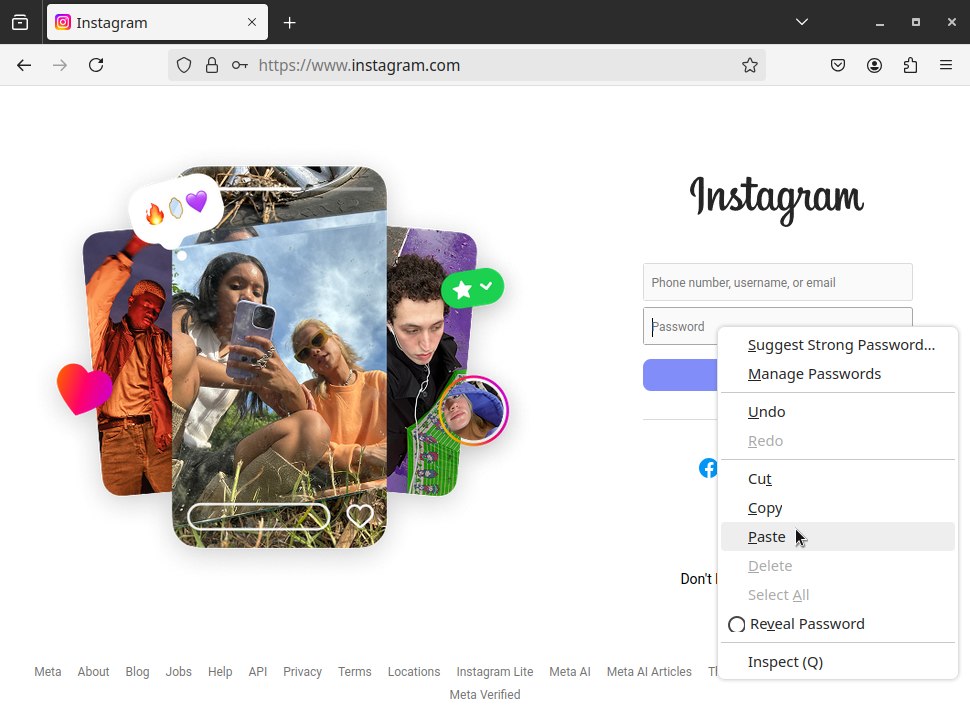970x724 pixels.
Task: Select Redo in the context menu
Action: pos(838,441)
